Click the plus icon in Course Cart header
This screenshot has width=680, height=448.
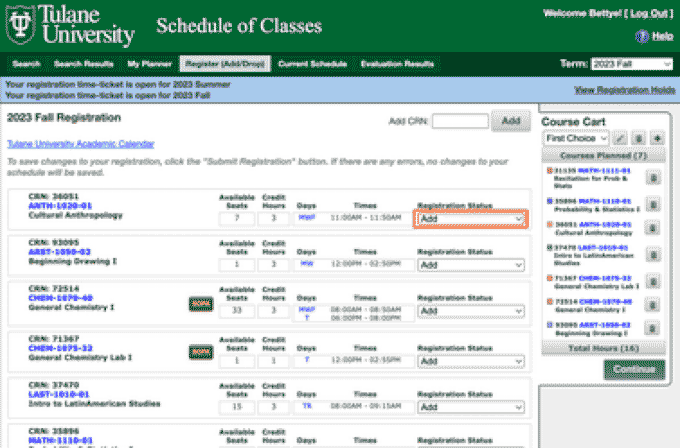[x=657, y=138]
